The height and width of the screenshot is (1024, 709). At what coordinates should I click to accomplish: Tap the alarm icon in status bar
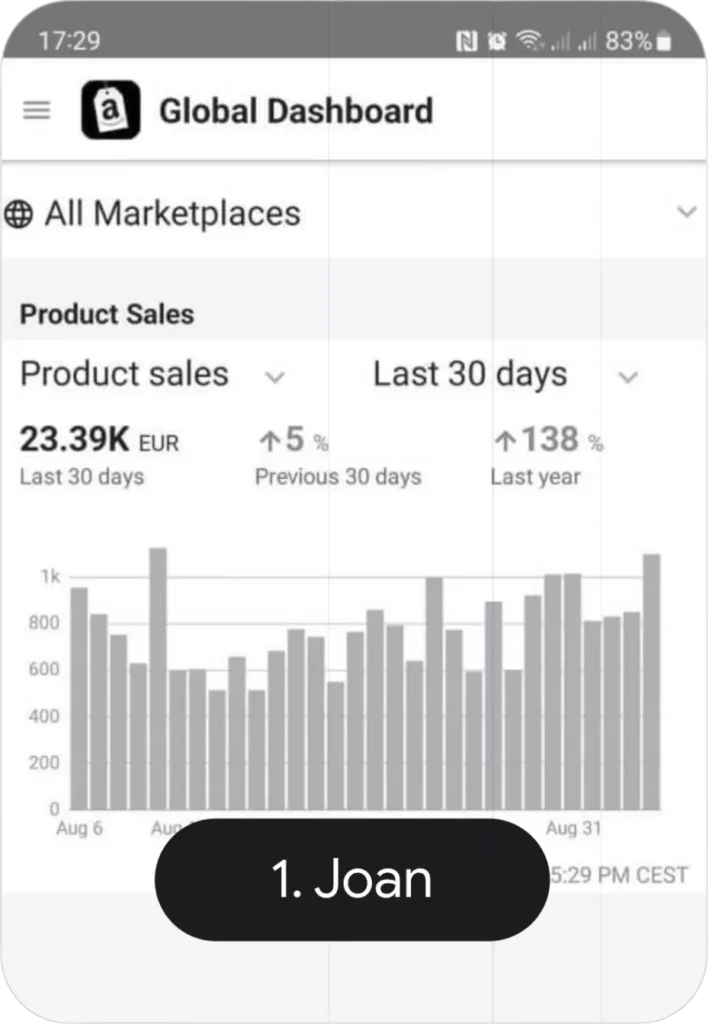(x=497, y=41)
